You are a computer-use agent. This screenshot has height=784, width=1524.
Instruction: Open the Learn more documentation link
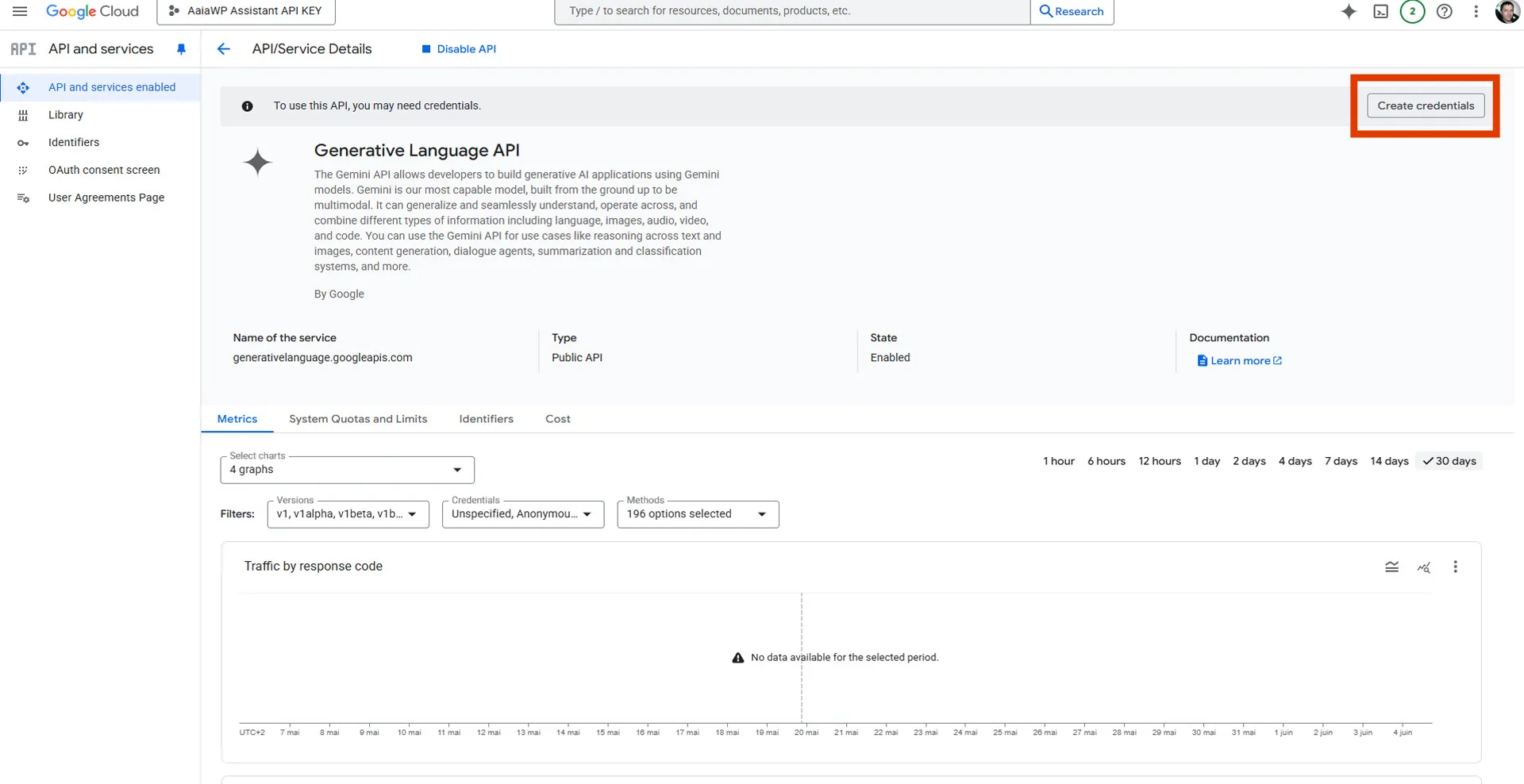[x=1239, y=361]
